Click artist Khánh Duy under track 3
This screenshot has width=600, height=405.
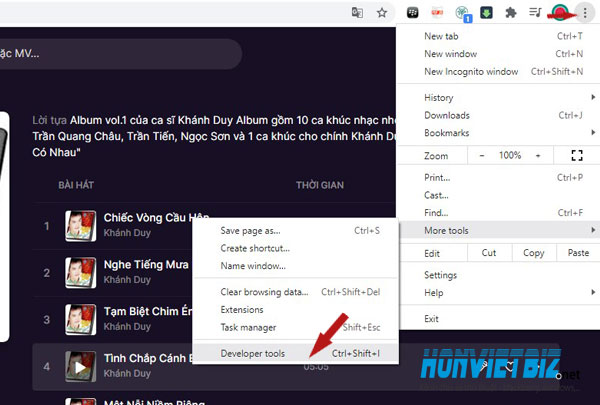coord(127,327)
